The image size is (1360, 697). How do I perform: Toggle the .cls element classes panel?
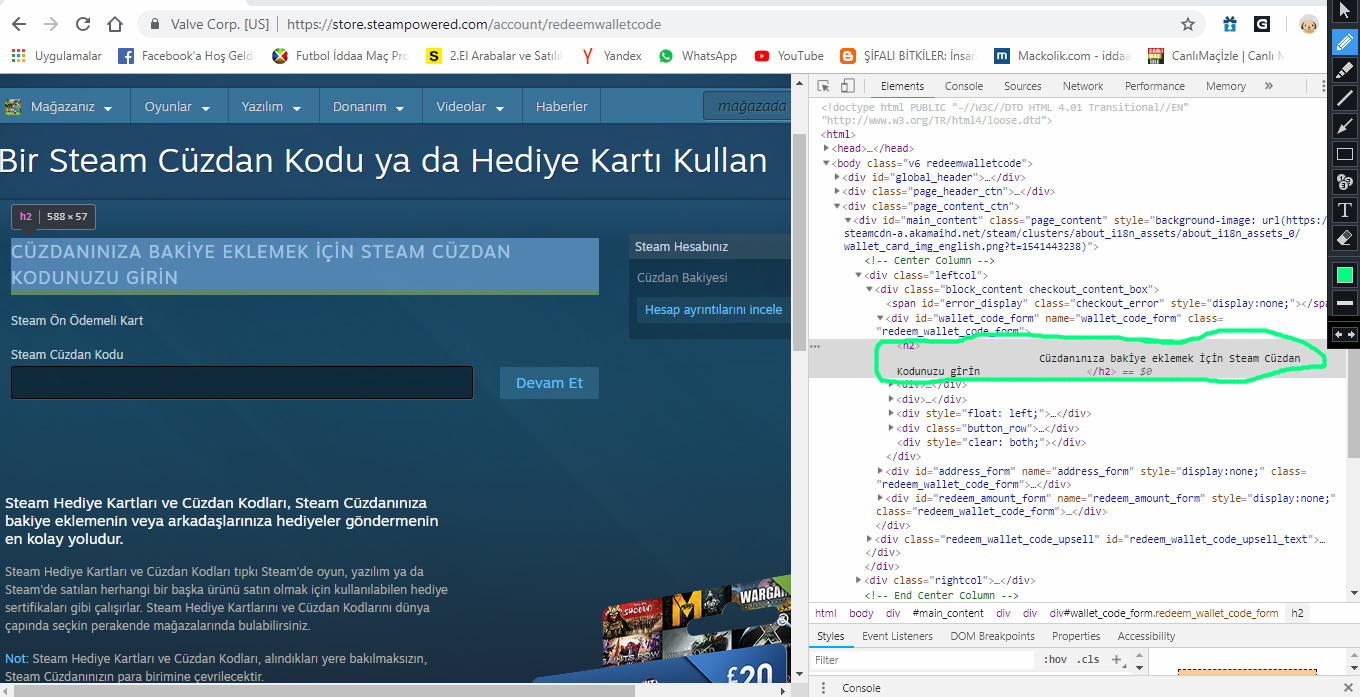pos(1088,660)
